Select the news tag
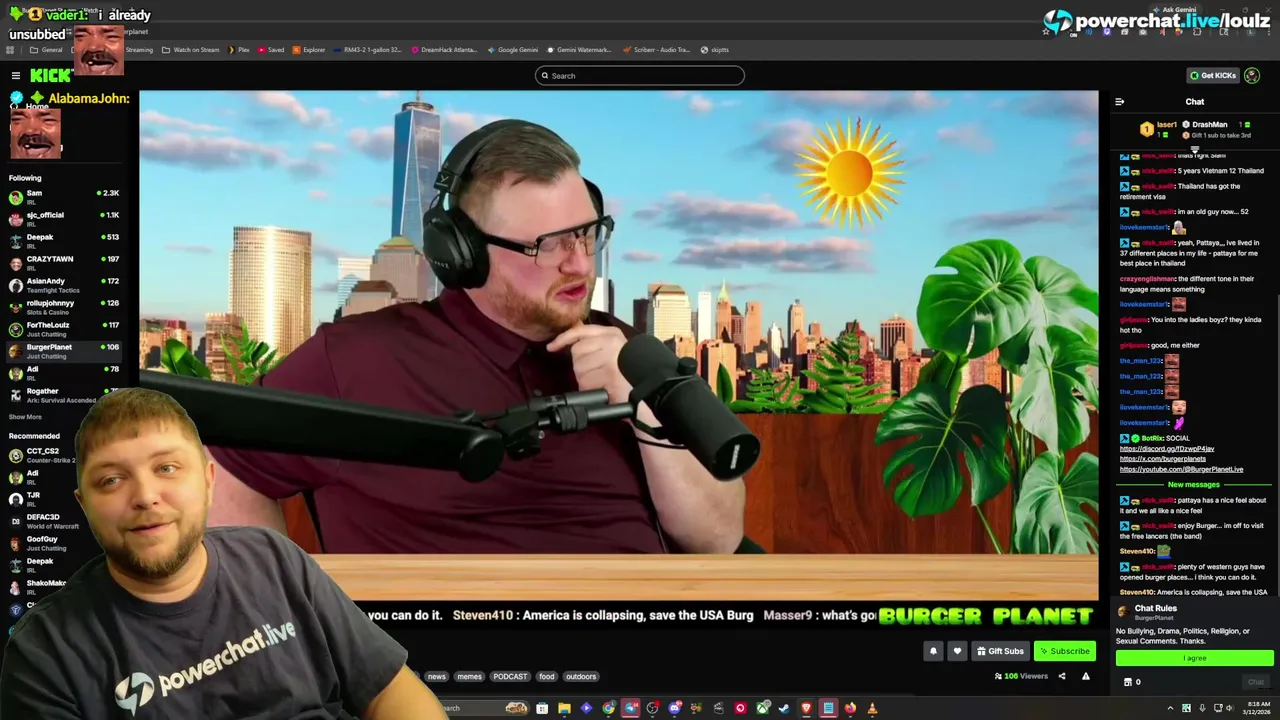This screenshot has width=1280, height=720. [437, 676]
